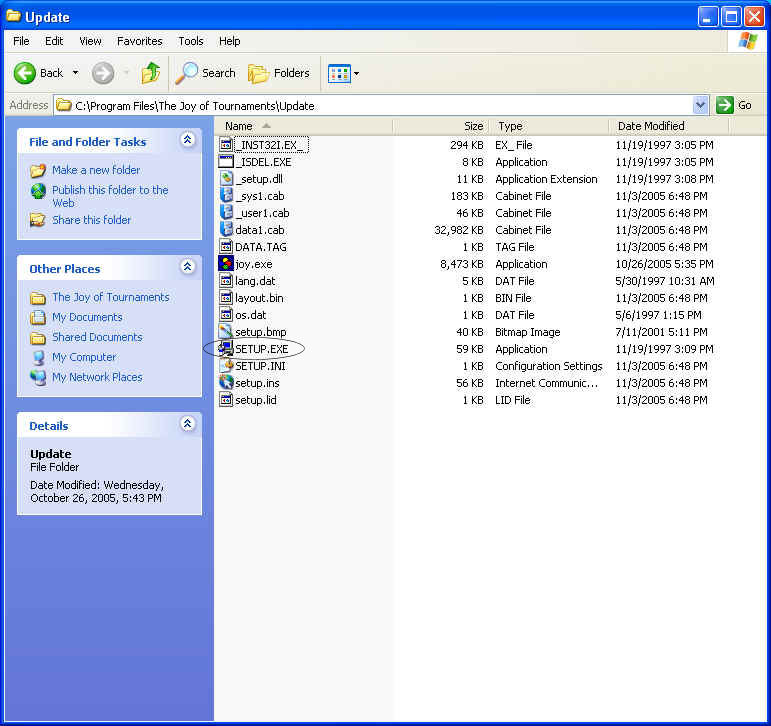The width and height of the screenshot is (771, 726).
Task: Click Make a new folder link
Action: pyautogui.click(x=96, y=170)
